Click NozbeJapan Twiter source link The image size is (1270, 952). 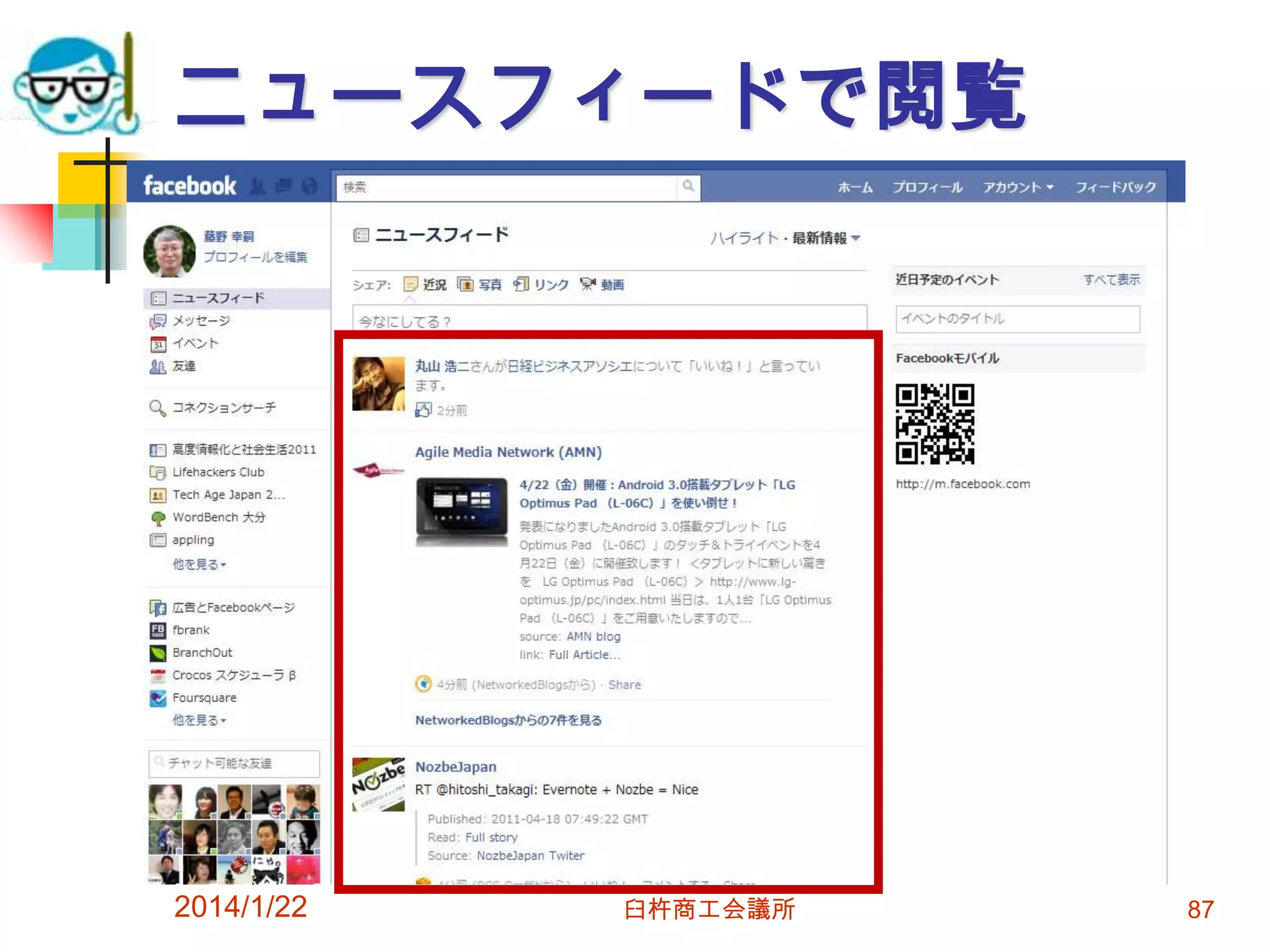coord(530,856)
